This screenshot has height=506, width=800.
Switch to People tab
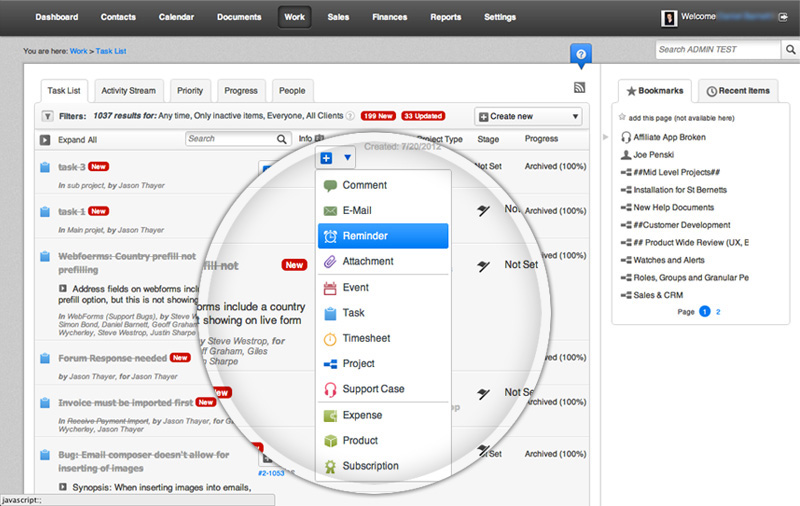pos(292,91)
